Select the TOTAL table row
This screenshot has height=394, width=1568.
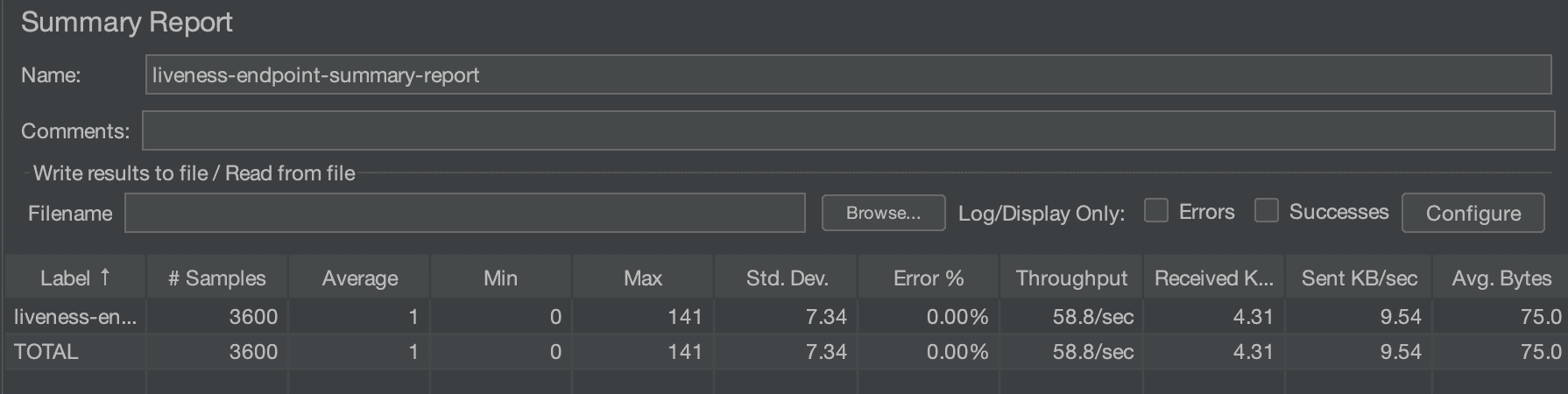coord(786,351)
